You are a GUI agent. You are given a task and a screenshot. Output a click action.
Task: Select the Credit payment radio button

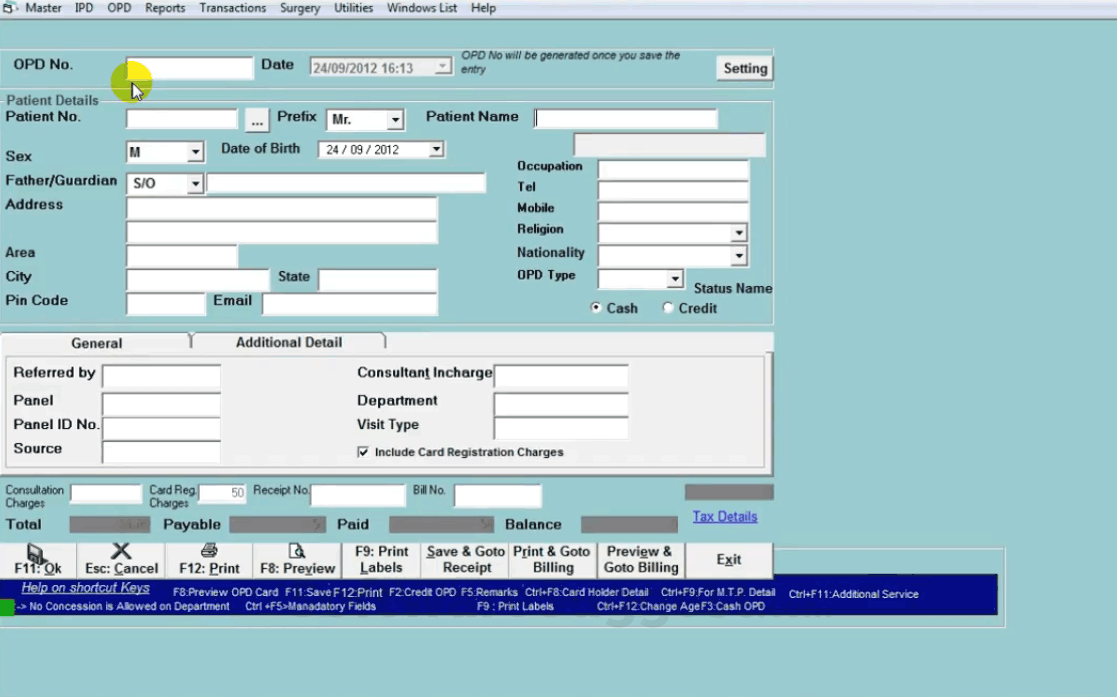point(668,308)
